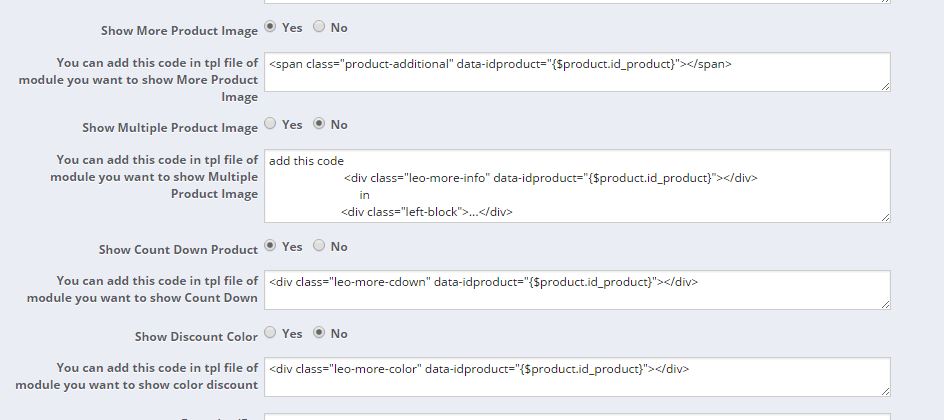This screenshot has height=420, width=944.
Task: Set Show Count Down Product to No
Action: click(319, 246)
